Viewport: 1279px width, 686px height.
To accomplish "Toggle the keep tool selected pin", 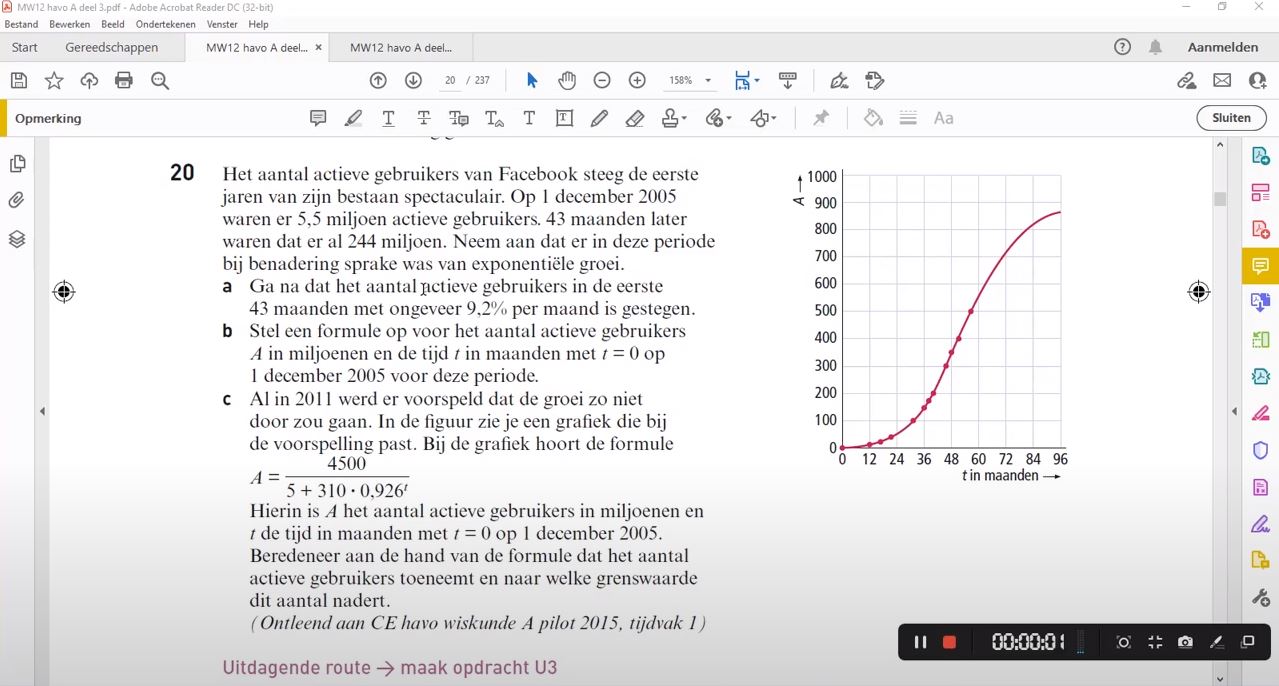I will coord(821,118).
